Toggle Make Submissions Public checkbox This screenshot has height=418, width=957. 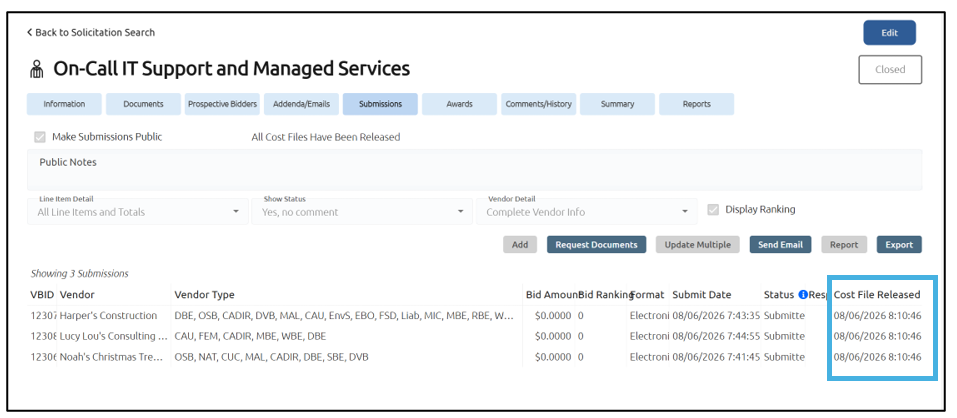click(40, 137)
